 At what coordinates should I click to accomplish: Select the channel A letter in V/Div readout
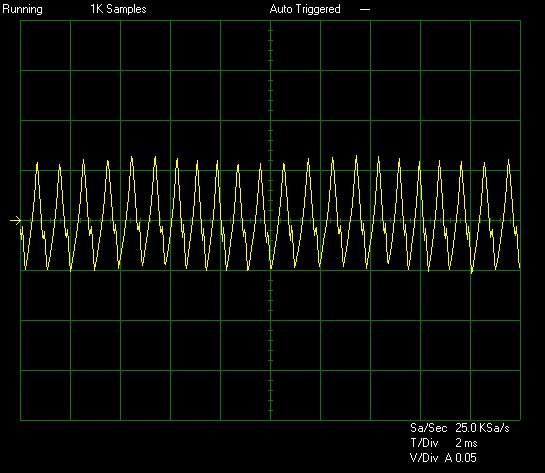448,458
